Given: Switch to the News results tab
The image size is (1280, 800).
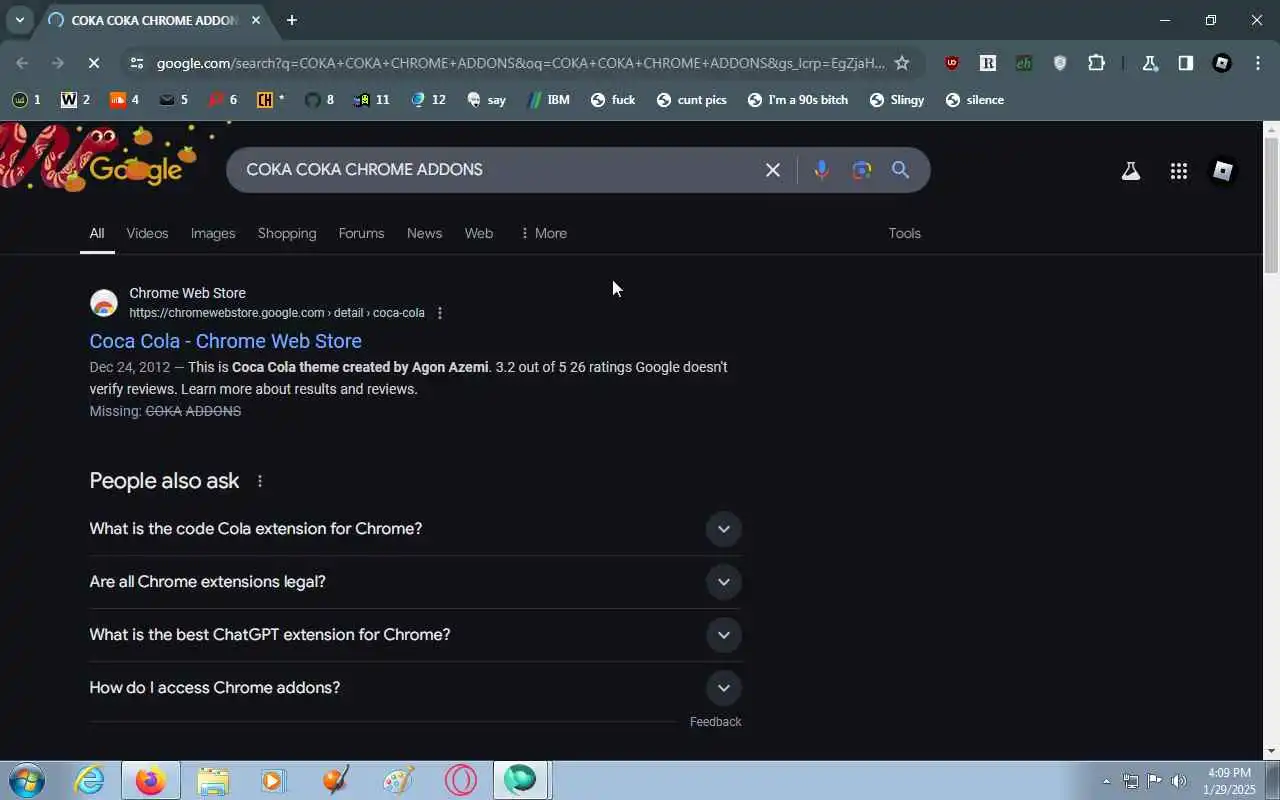Looking at the screenshot, I should tap(424, 233).
